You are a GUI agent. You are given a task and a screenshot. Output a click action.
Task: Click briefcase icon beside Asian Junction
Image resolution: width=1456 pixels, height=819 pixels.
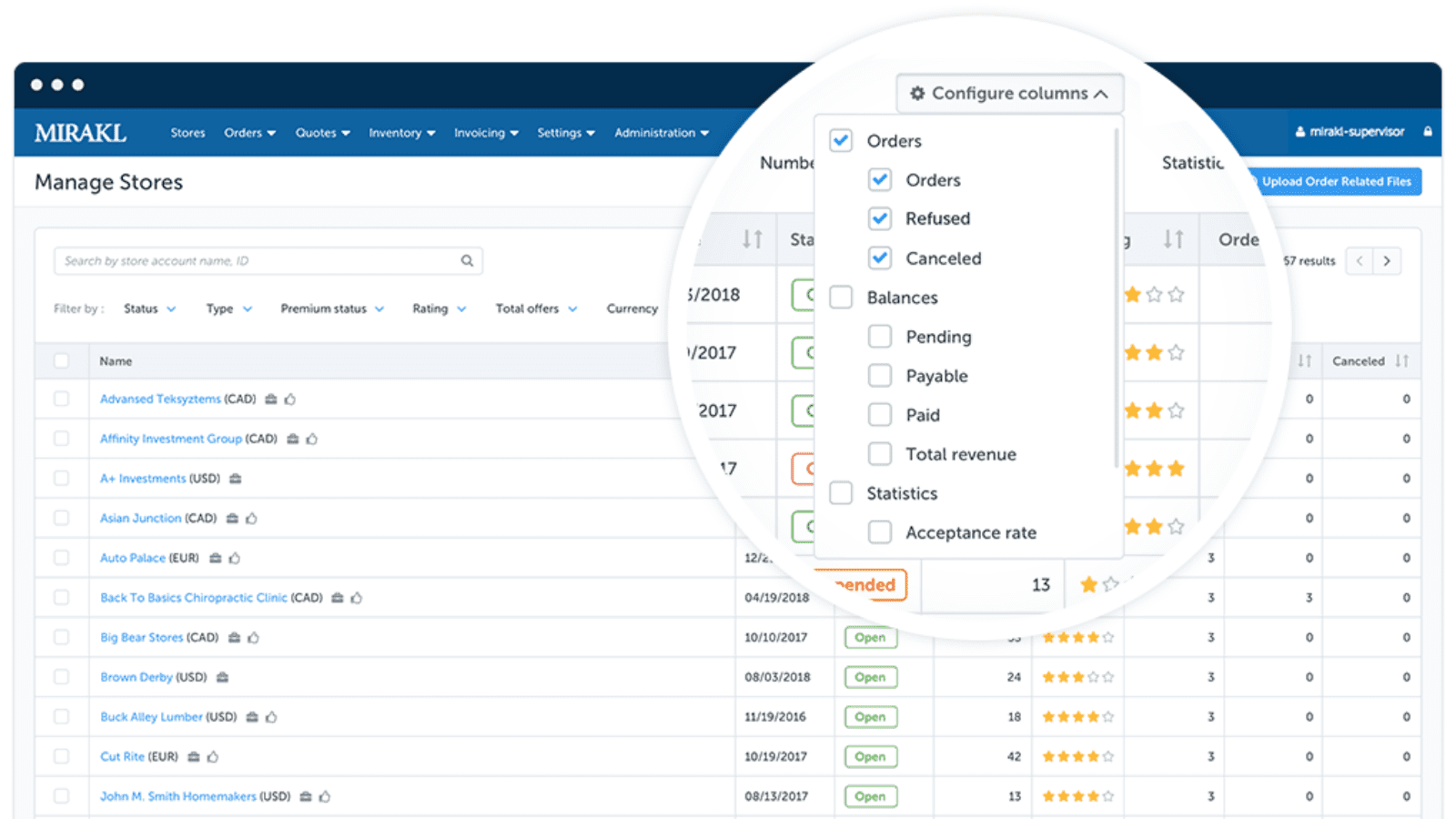[232, 519]
